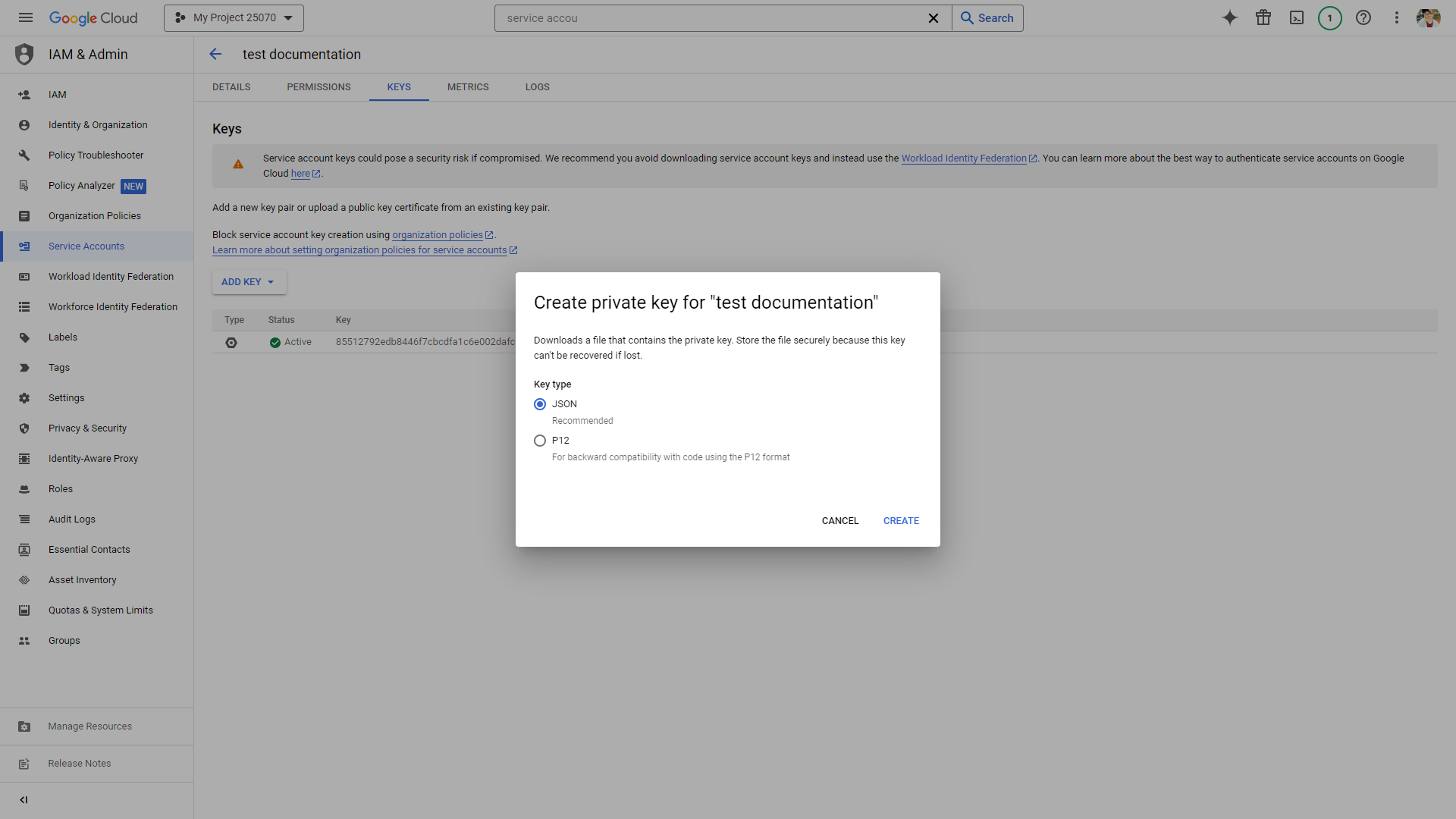Click CANCEL in the private key dialog

pos(840,521)
